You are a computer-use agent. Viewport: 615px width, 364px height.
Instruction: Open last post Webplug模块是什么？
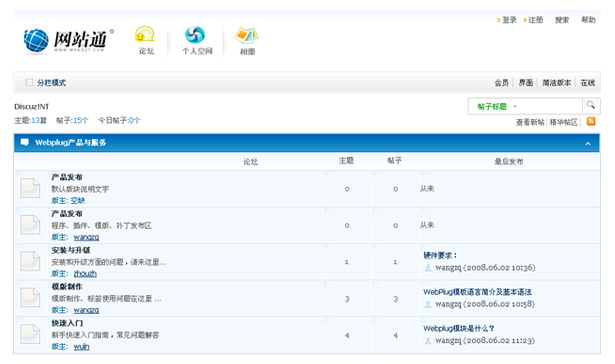pyautogui.click(x=459, y=328)
